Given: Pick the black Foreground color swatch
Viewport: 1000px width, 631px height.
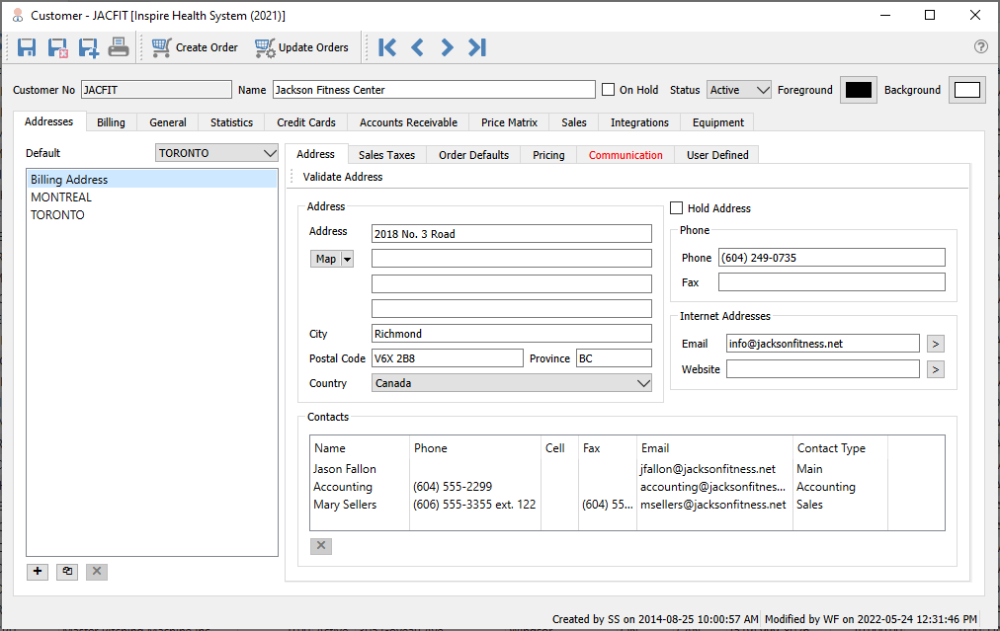Looking at the screenshot, I should 858,90.
